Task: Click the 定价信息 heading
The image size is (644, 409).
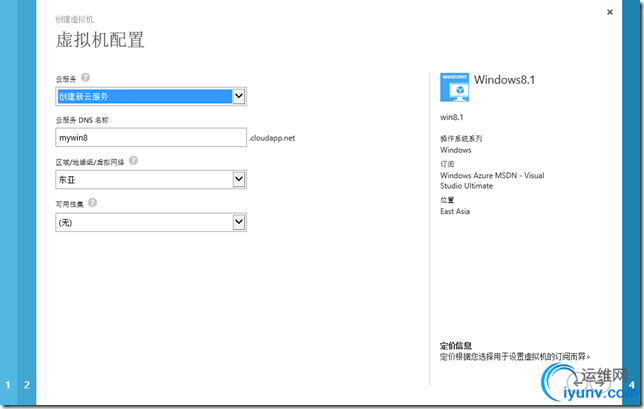Action: click(x=455, y=345)
